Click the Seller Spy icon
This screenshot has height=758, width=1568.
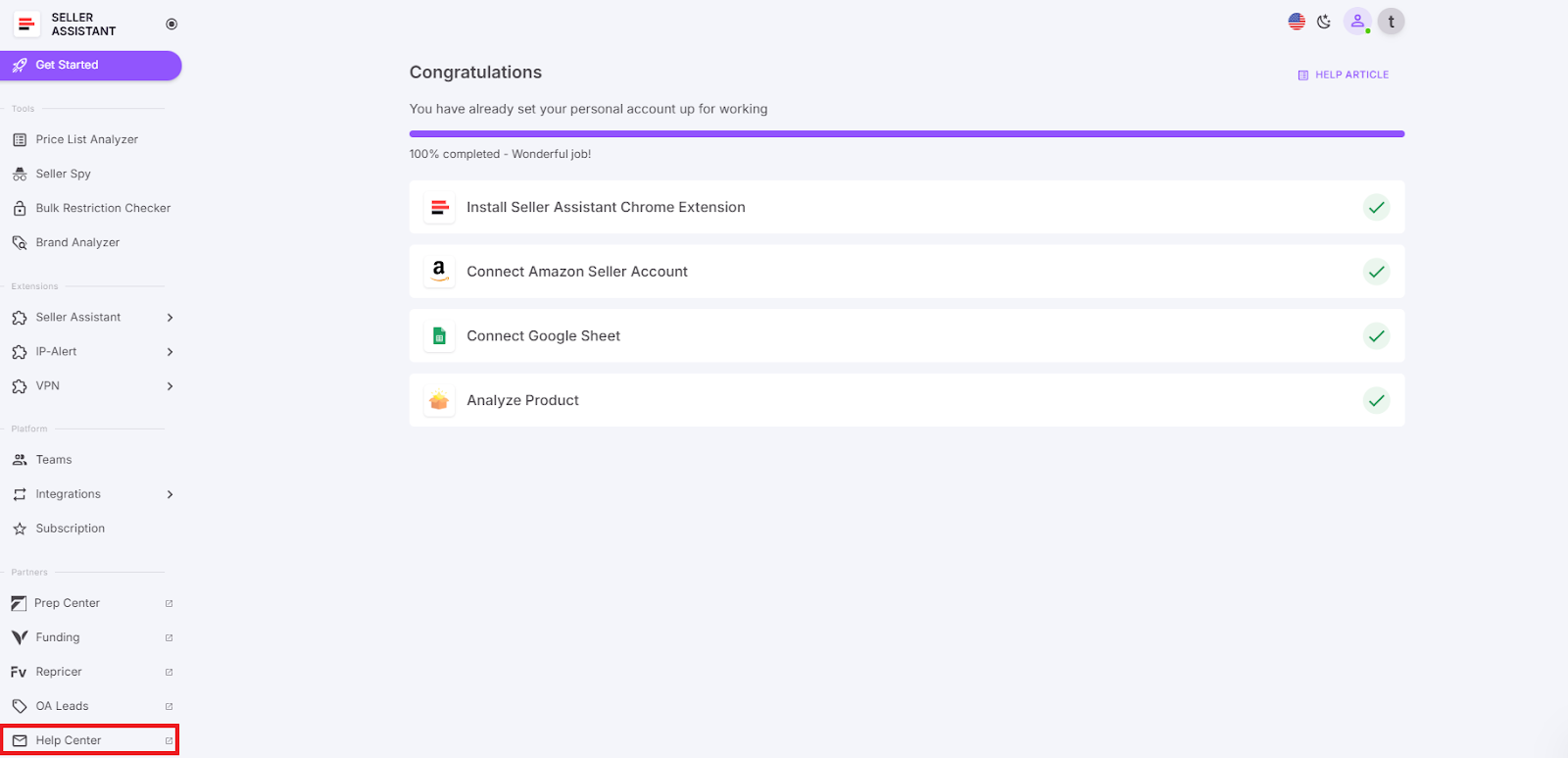pyautogui.click(x=20, y=175)
